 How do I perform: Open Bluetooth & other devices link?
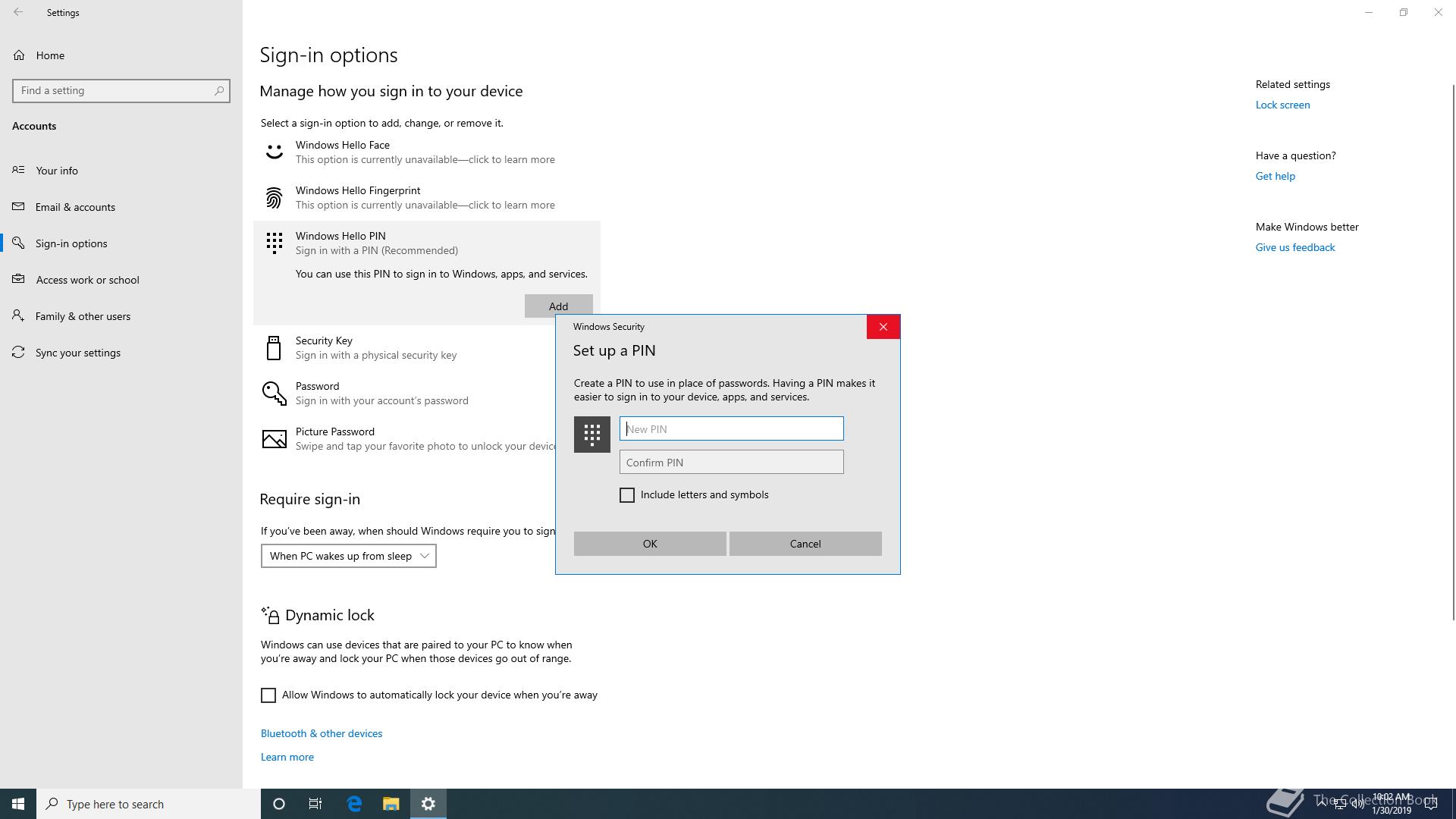pos(322,733)
